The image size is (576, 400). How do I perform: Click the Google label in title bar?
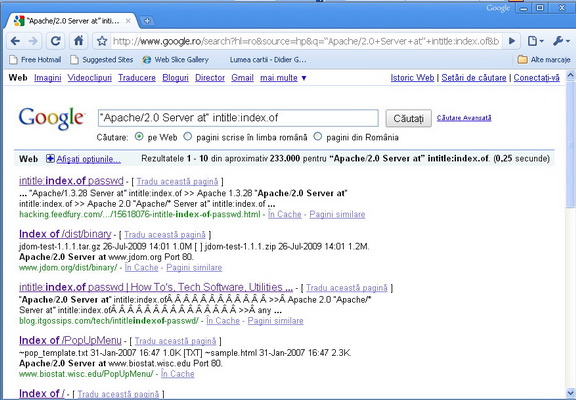[498, 8]
